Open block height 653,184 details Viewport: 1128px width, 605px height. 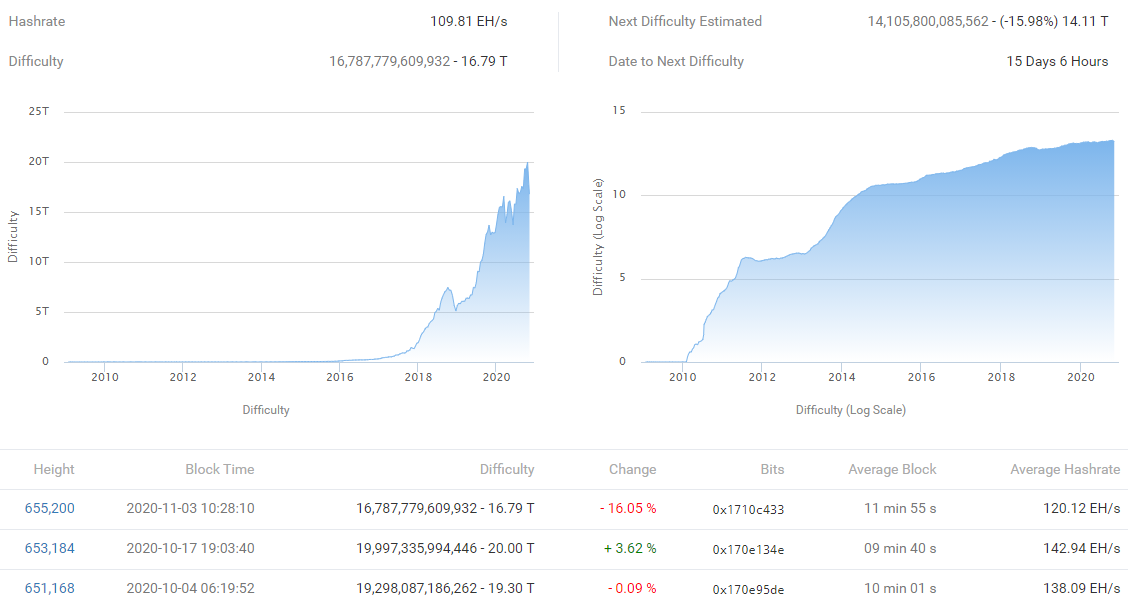[x=54, y=549]
